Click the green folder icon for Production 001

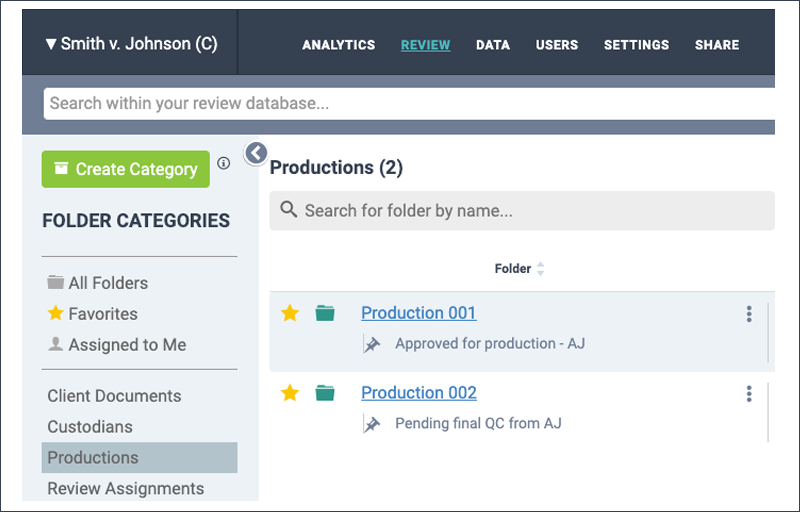(x=324, y=313)
